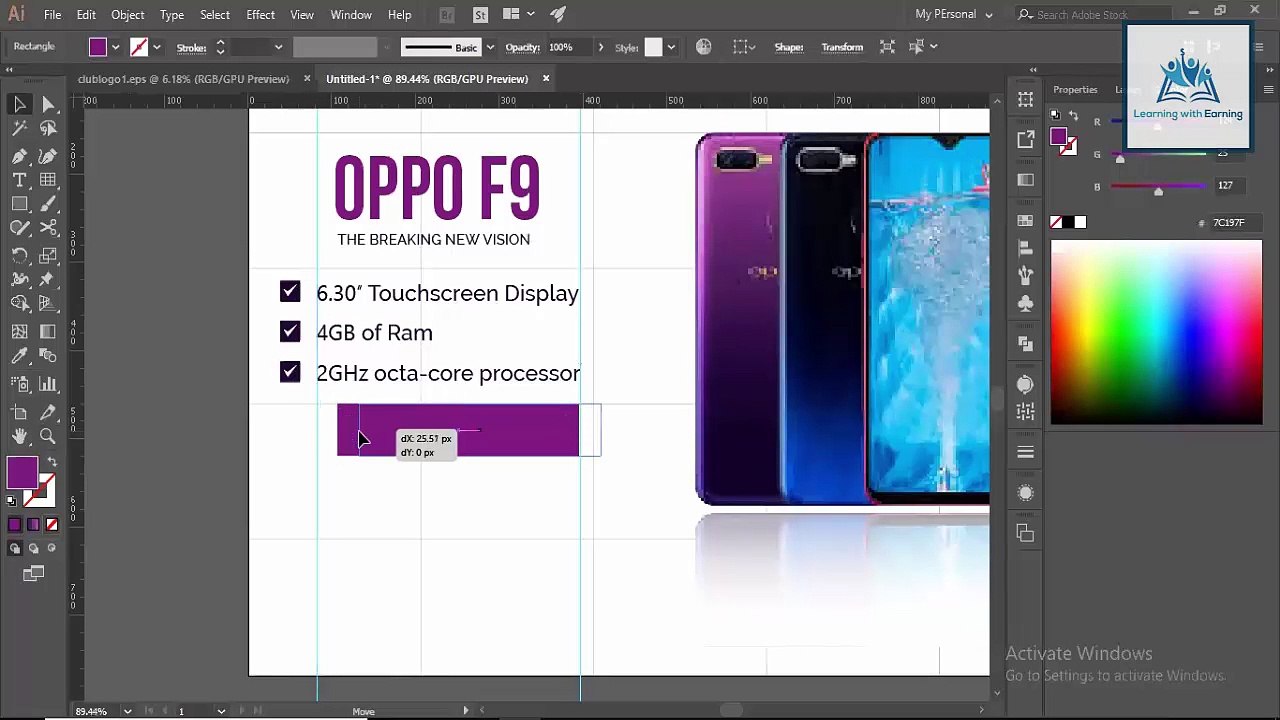Image resolution: width=1280 pixels, height=720 pixels.
Task: Expand the zoom level dropdown in status bar
Action: [127, 711]
